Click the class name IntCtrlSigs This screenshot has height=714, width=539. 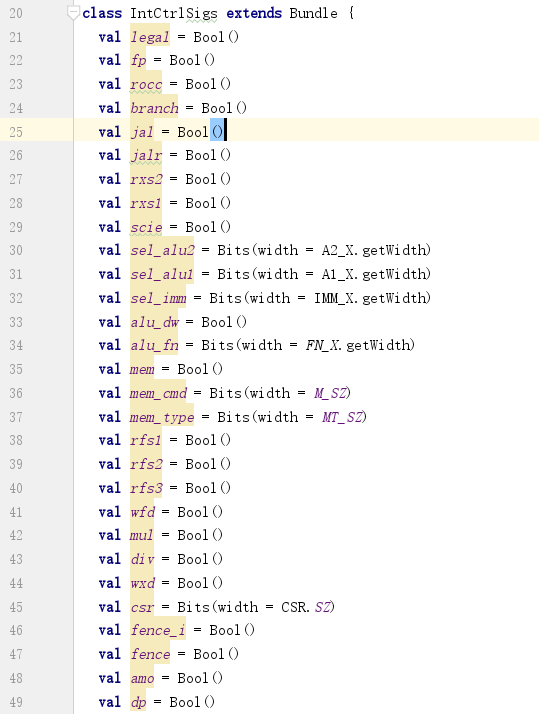coord(173,13)
